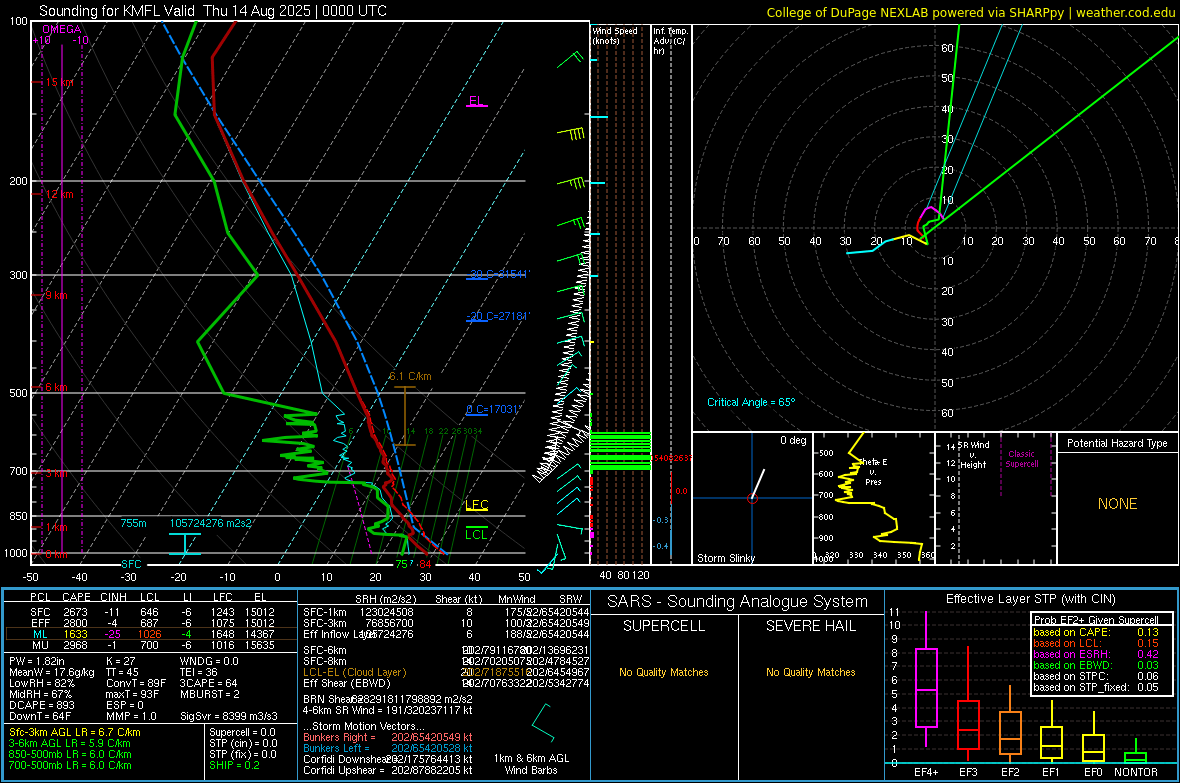Click No Quality Matches under SUPERCELL

tap(664, 672)
